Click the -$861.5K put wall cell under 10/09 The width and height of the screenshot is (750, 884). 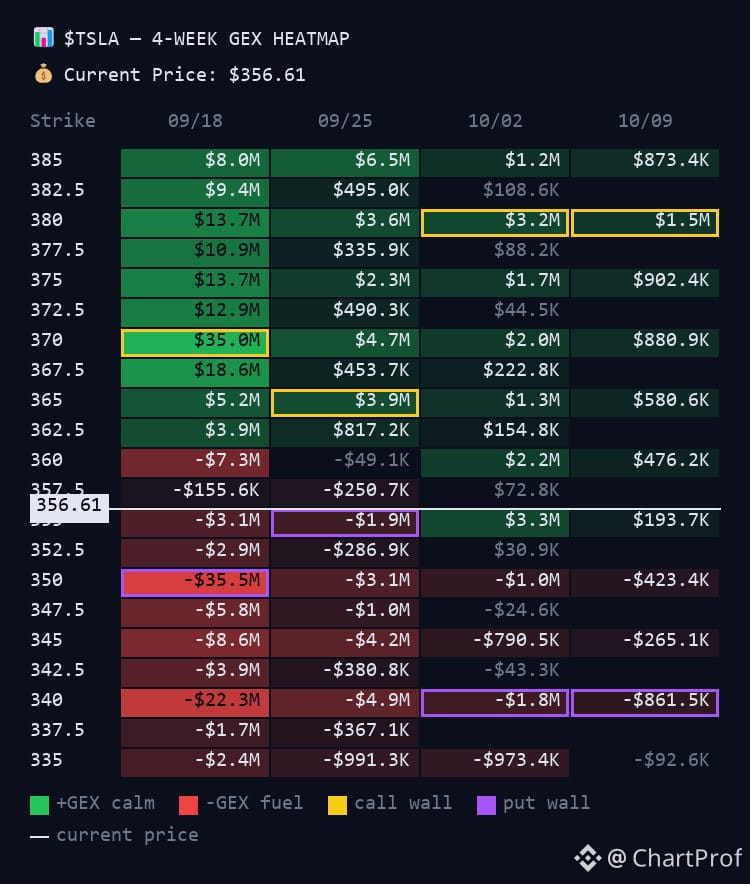[x=645, y=702]
